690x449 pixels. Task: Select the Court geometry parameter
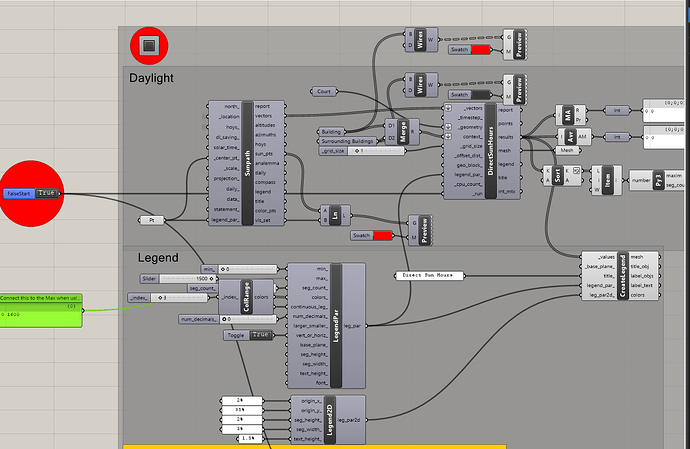pos(324,92)
